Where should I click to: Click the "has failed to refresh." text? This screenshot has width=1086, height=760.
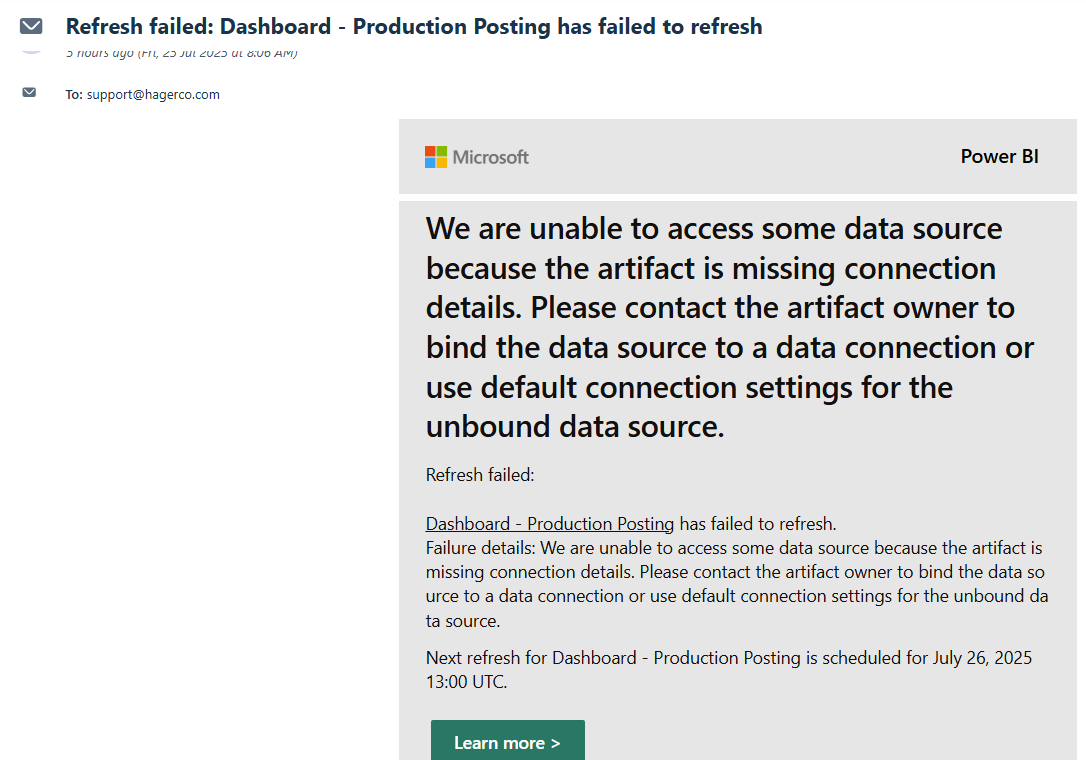[758, 524]
